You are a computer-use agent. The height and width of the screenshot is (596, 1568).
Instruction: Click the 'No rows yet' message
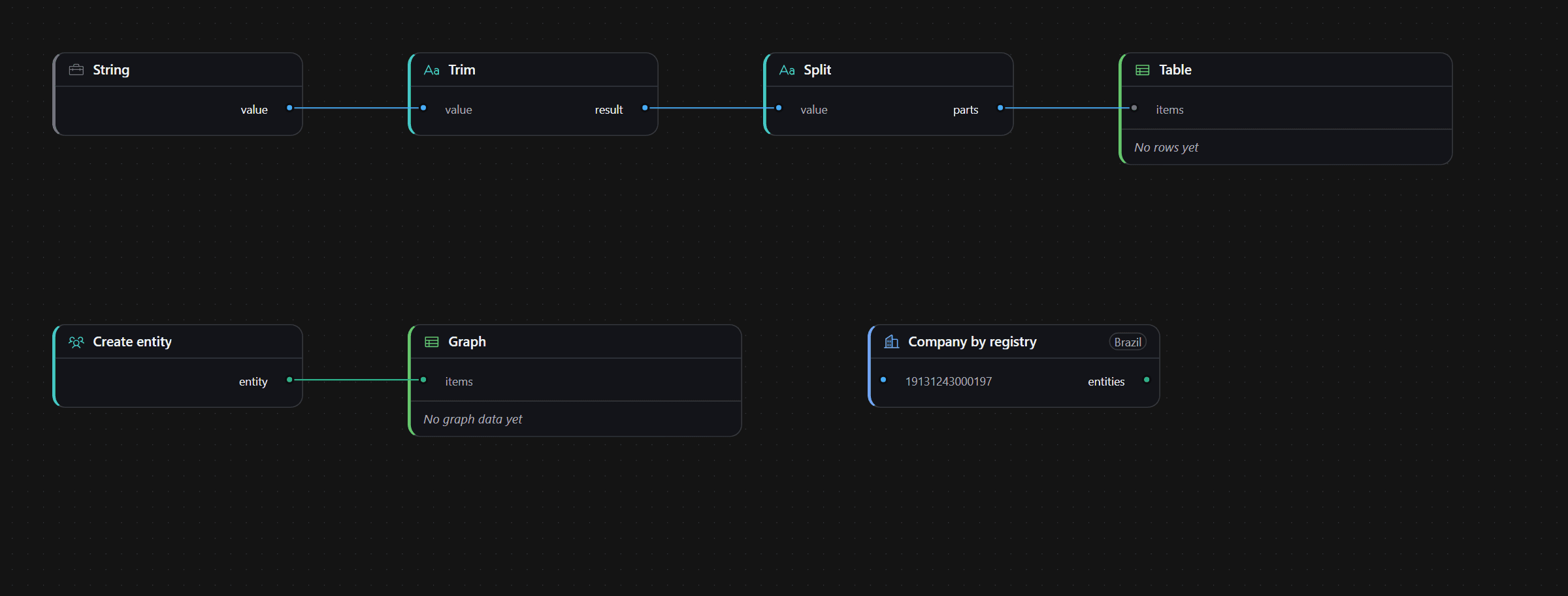point(1166,148)
